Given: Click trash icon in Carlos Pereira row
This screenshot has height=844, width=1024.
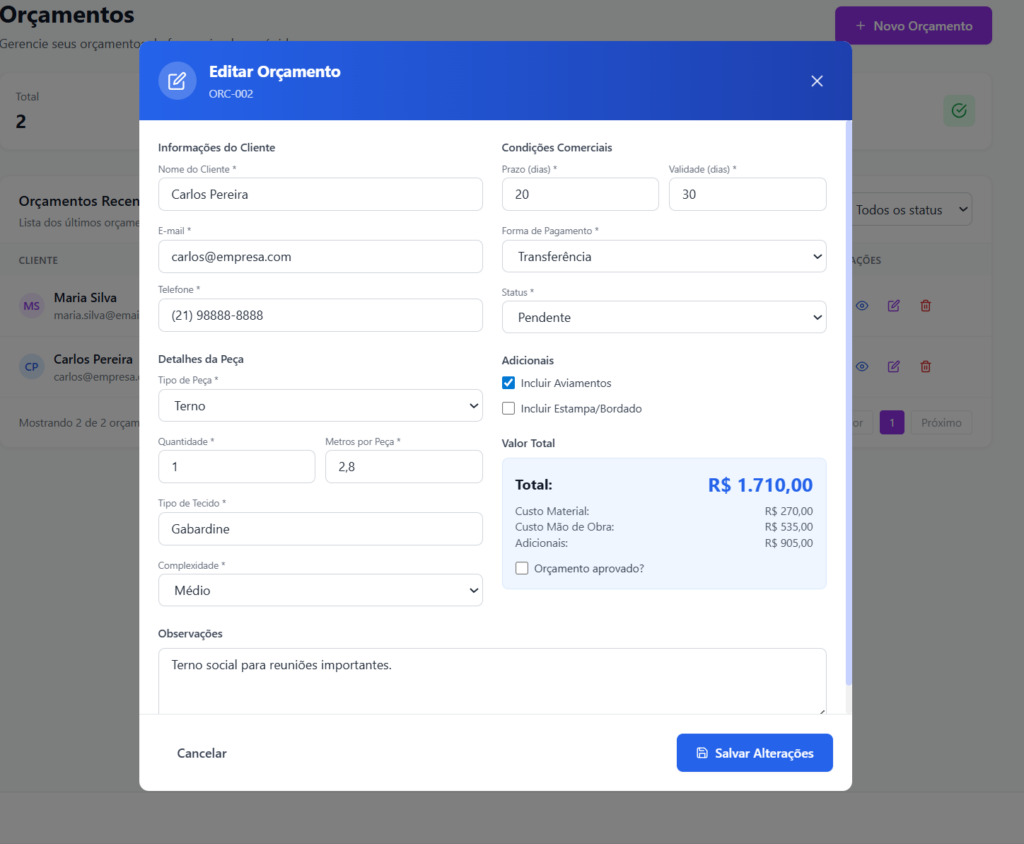Looking at the screenshot, I should pyautogui.click(x=925, y=367).
